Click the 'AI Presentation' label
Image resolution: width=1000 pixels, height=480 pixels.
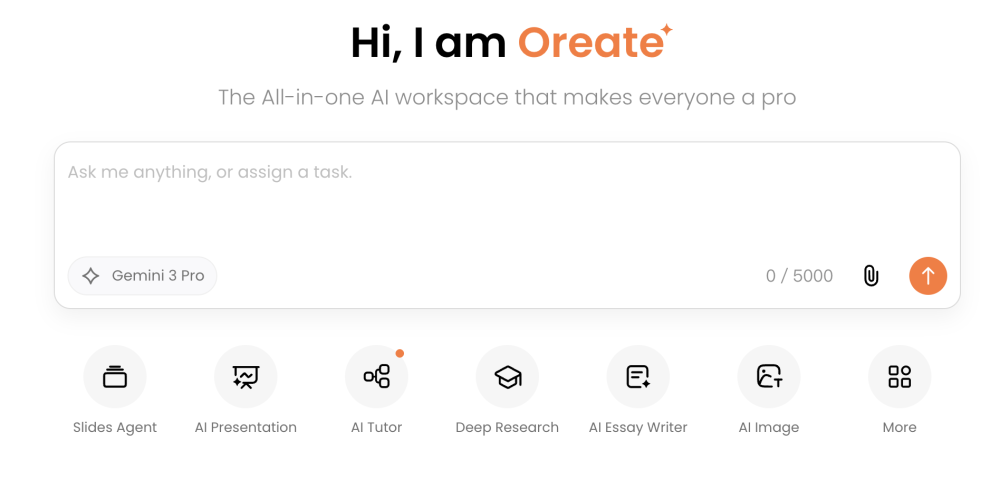click(246, 428)
